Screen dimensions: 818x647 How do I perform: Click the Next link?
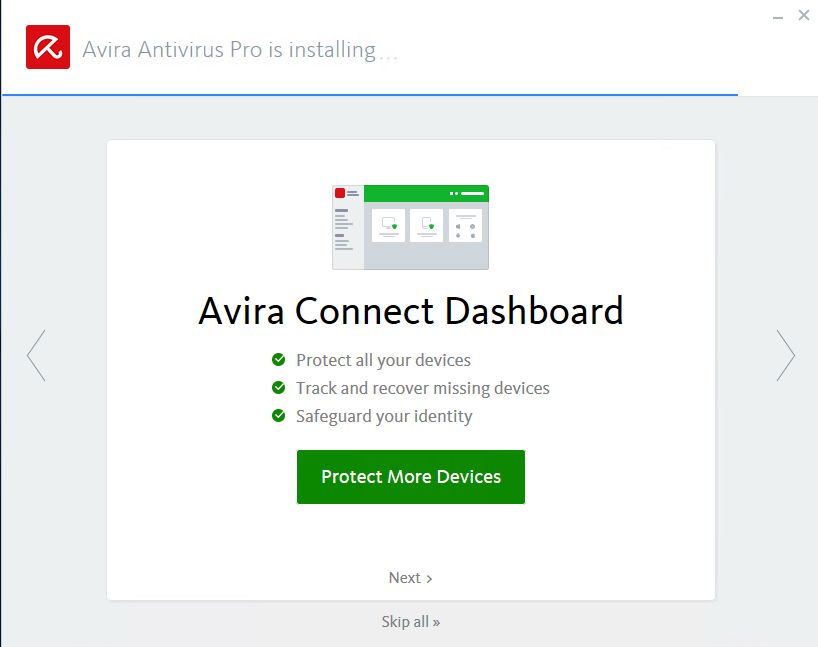pos(410,578)
